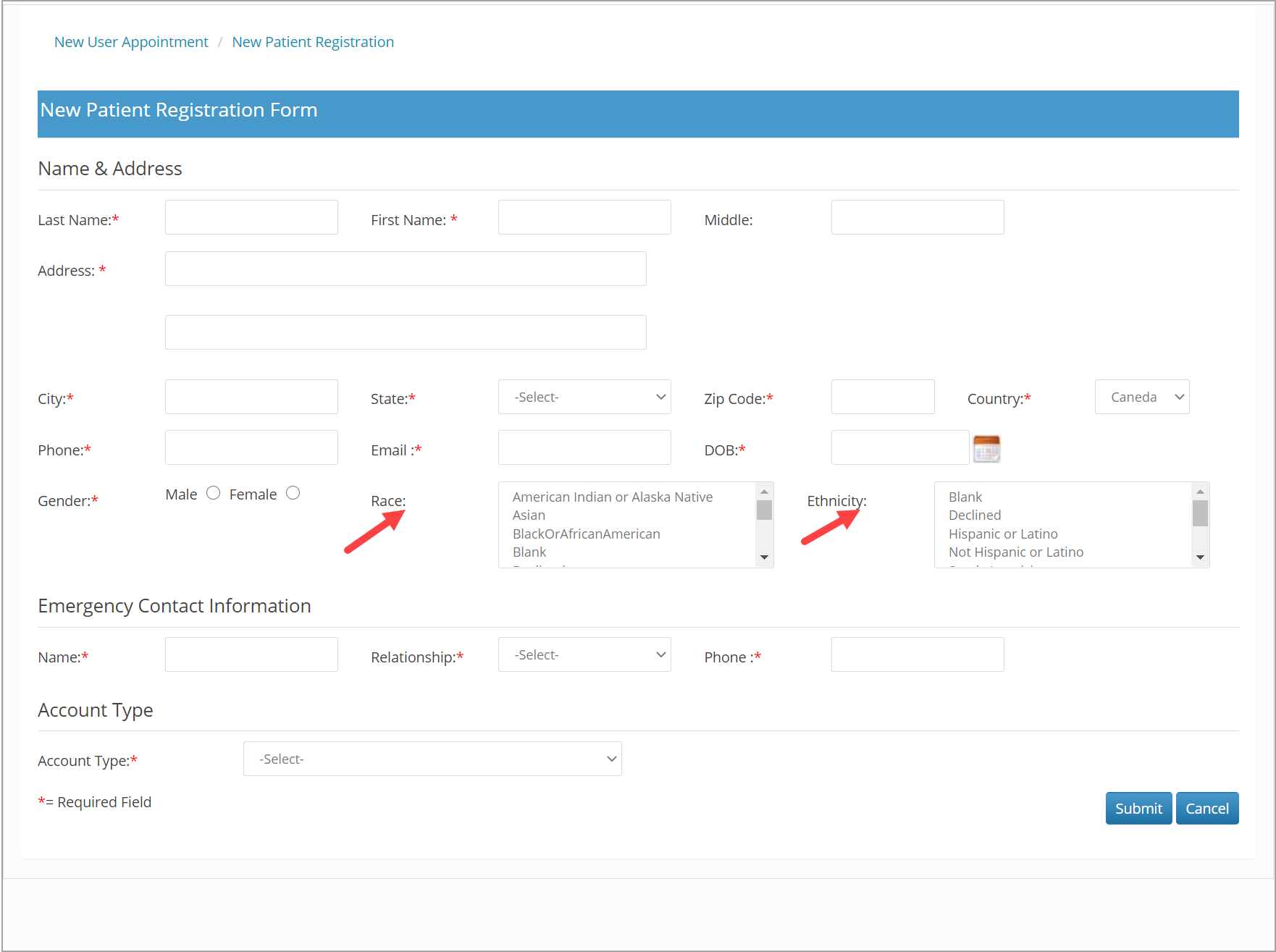The image size is (1276, 952).
Task: Click the Cancel button
Action: [1207, 808]
